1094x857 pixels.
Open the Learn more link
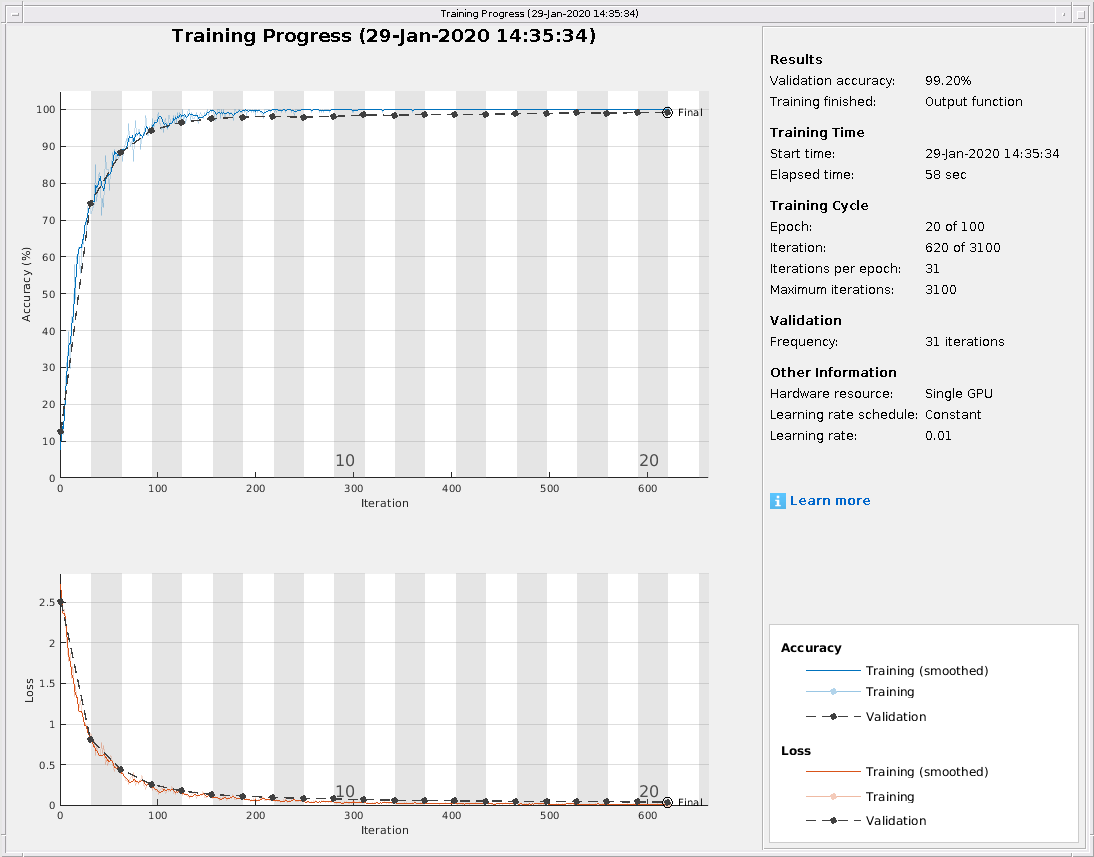point(830,500)
